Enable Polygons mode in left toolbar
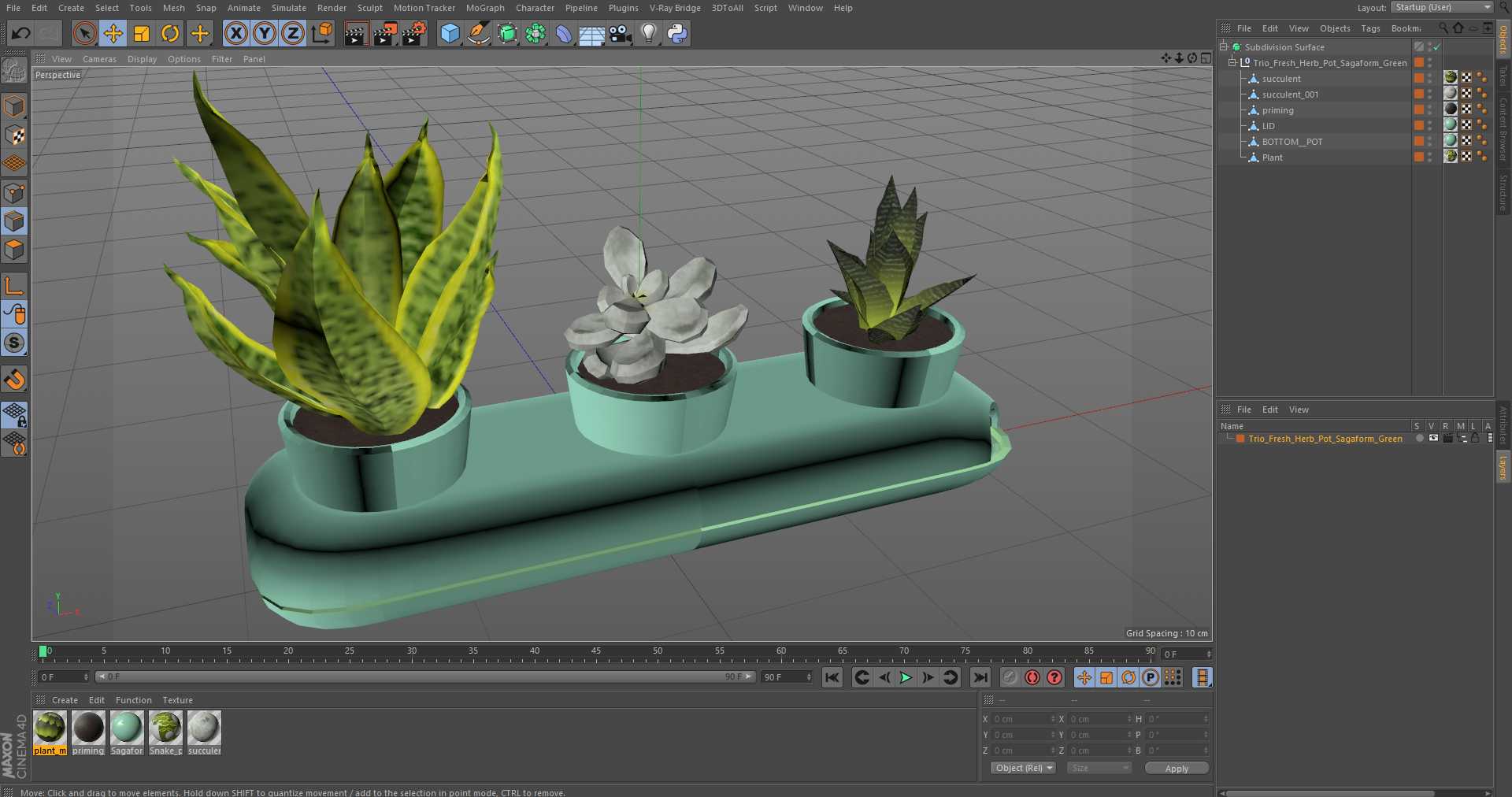The height and width of the screenshot is (797, 1512). pos(14,250)
